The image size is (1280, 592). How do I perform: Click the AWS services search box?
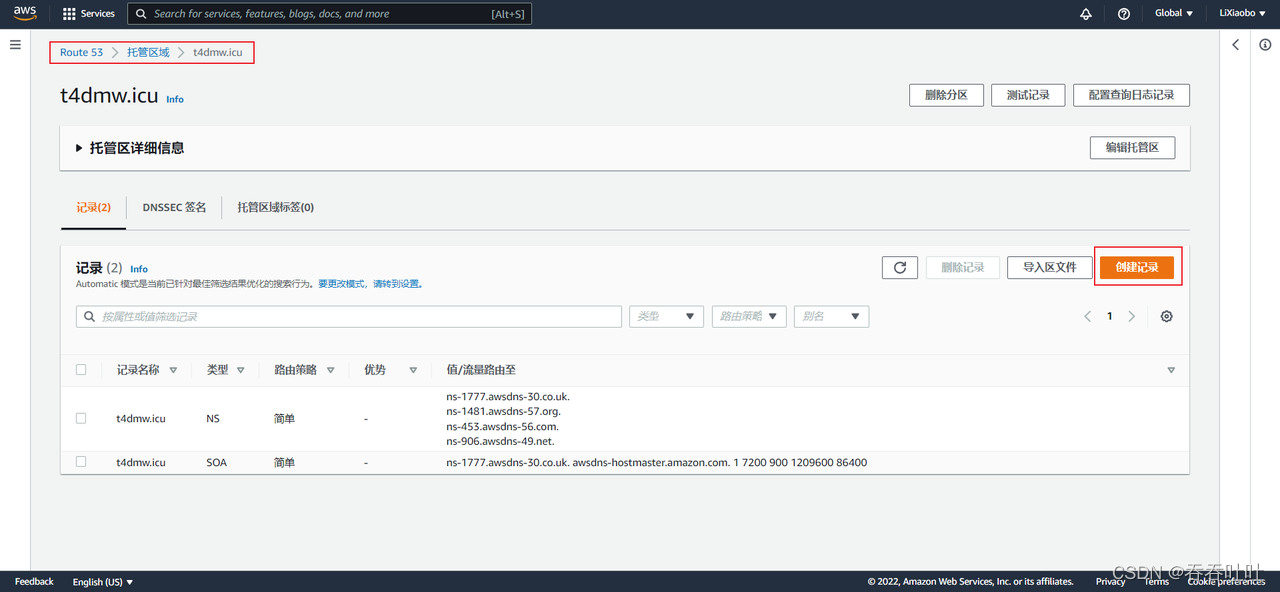click(x=330, y=14)
